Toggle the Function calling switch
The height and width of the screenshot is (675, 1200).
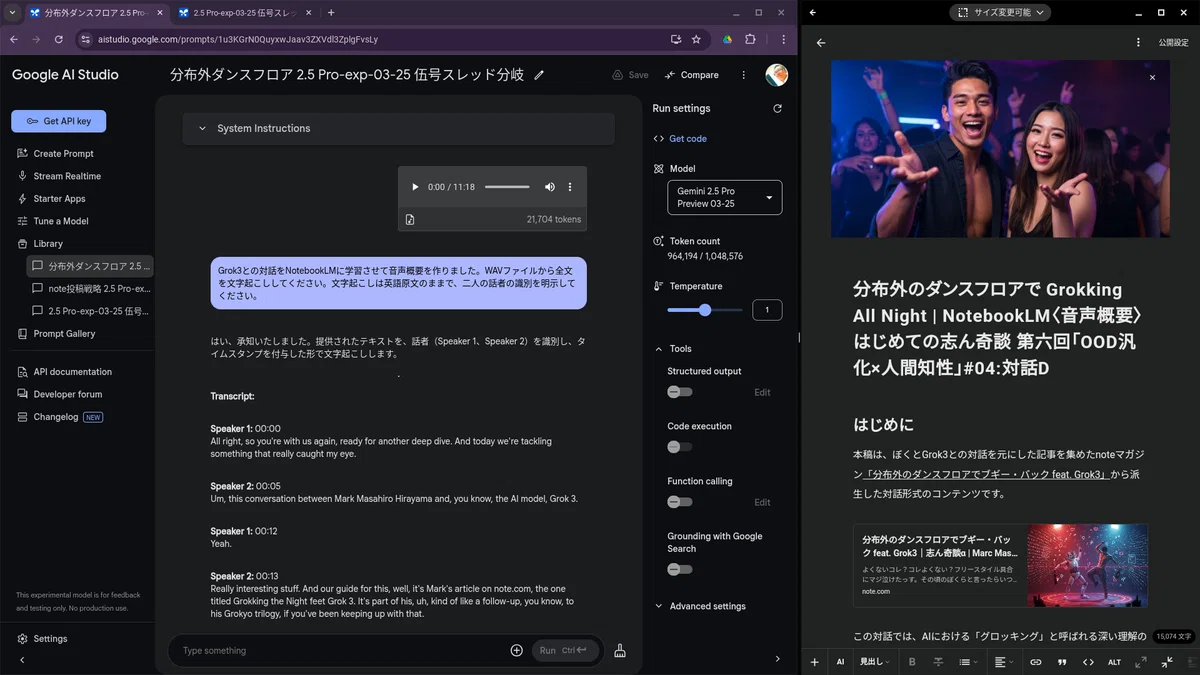680,502
